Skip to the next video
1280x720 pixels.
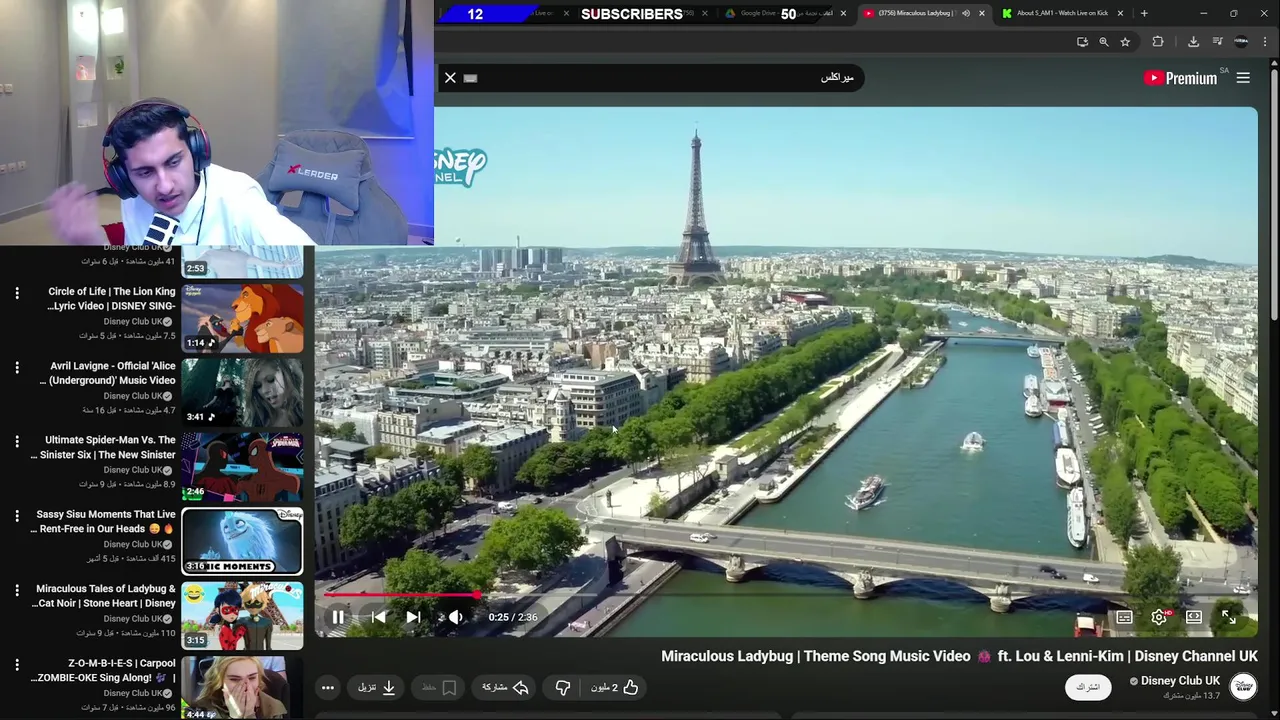click(x=413, y=617)
